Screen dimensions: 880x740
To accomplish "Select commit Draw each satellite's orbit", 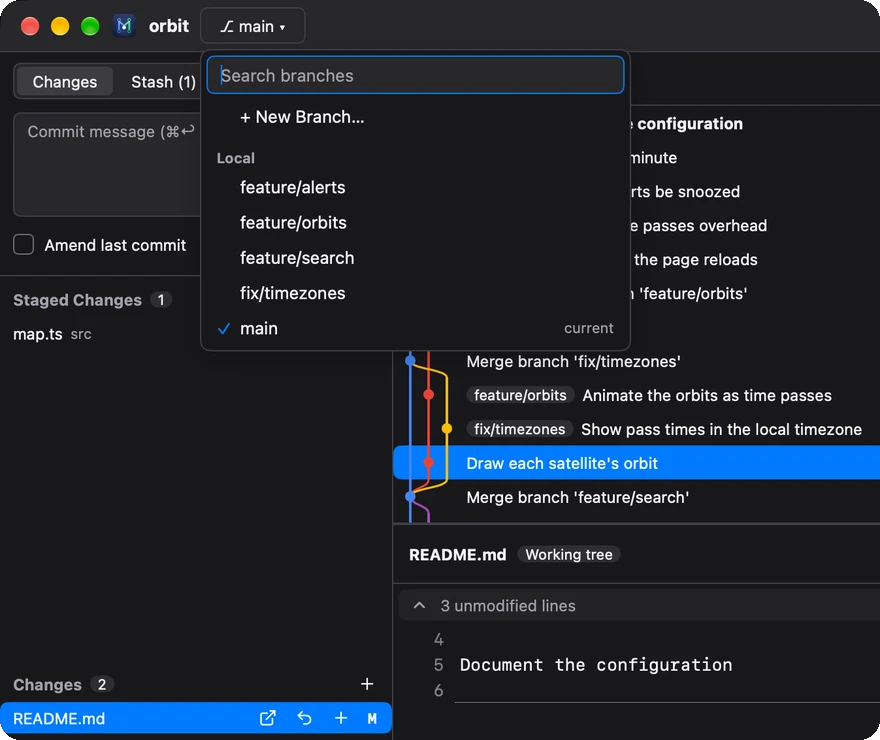I will pos(636,463).
